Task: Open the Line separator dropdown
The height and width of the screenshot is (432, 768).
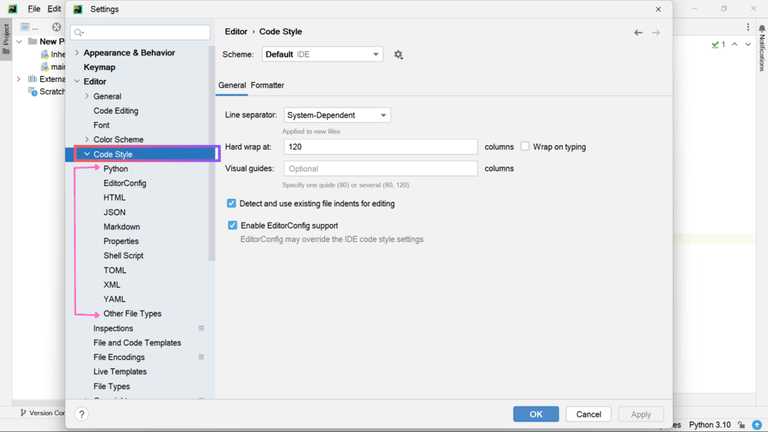Action: 337,115
